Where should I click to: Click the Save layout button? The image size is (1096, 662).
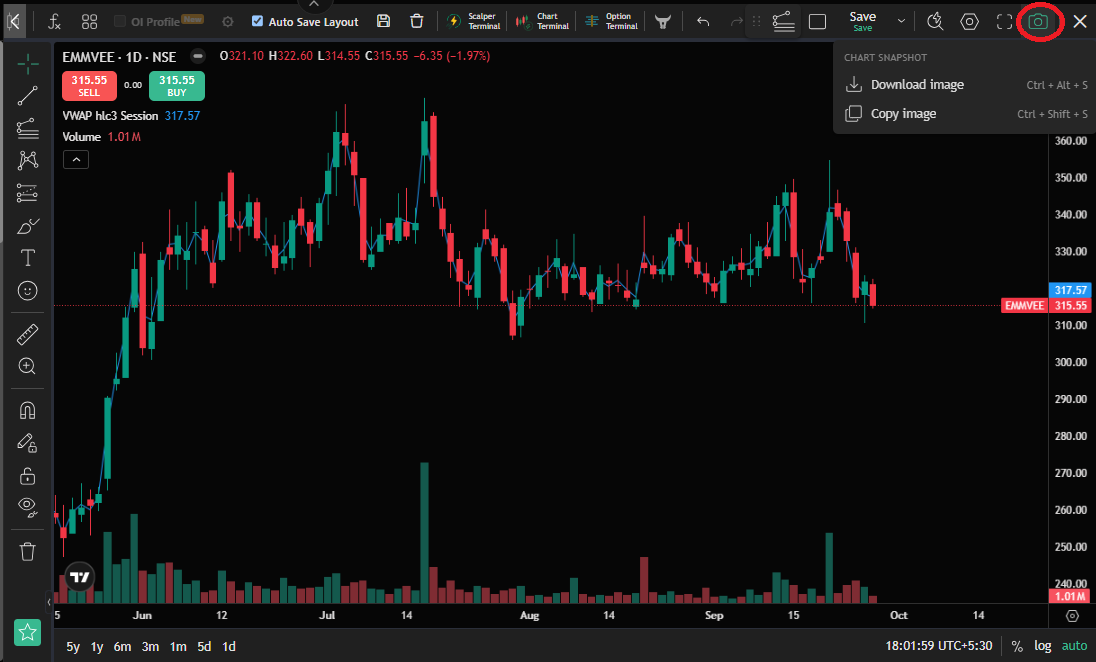click(x=863, y=21)
